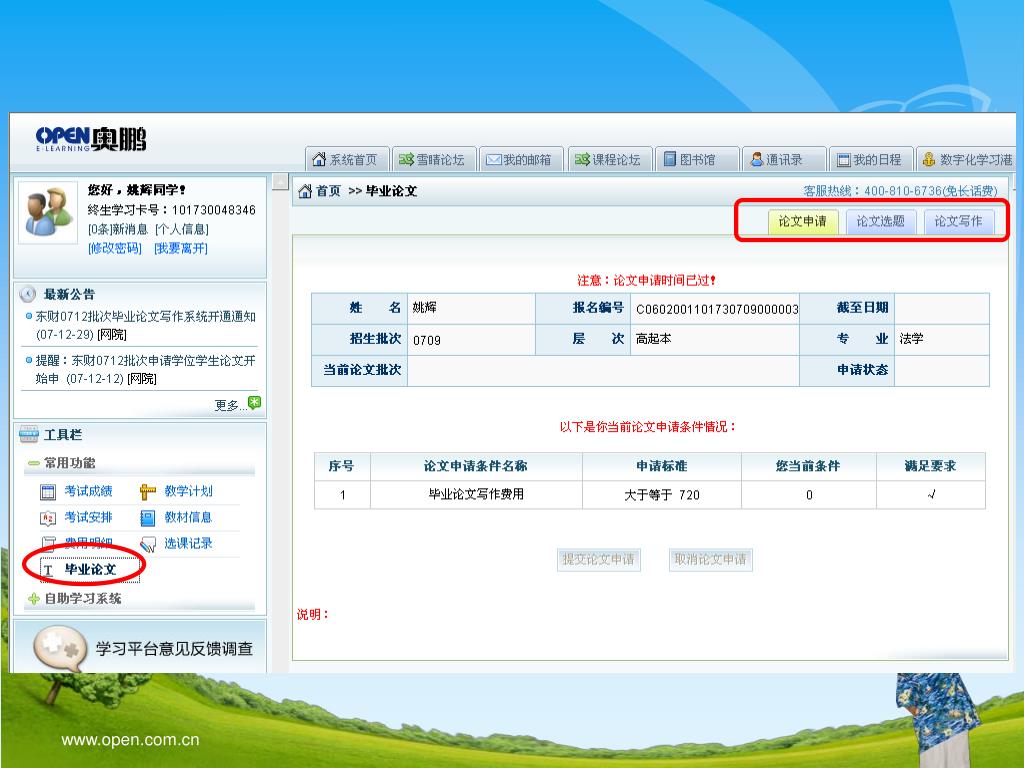Open the 个人信息 link

182,229
